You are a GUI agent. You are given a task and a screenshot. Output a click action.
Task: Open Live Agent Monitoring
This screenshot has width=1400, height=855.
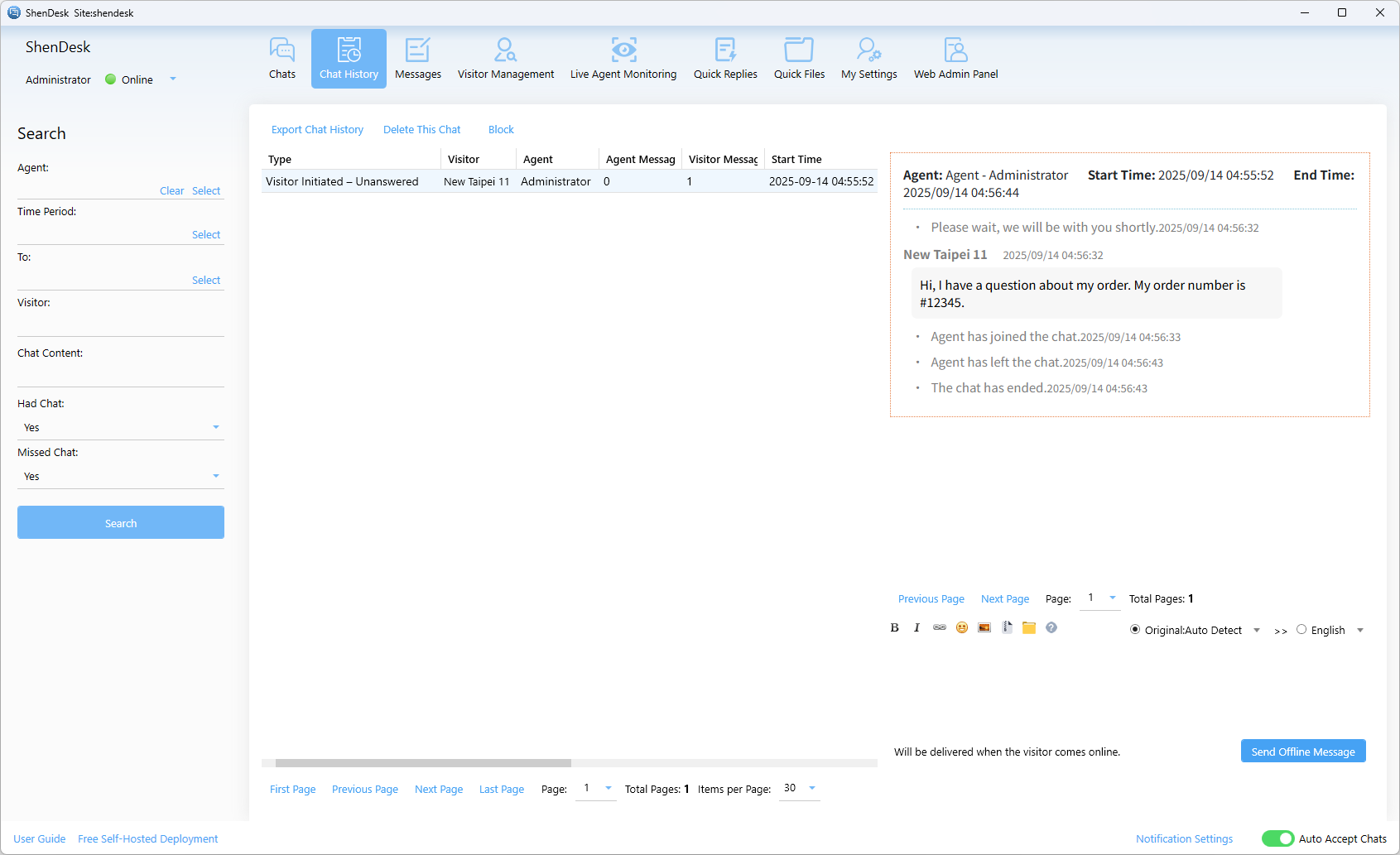[x=623, y=58]
